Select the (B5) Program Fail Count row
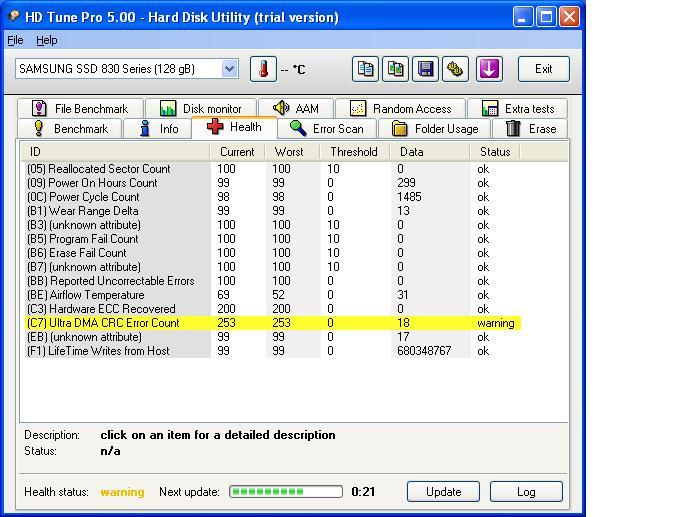This screenshot has height=517, width=683. click(x=271, y=239)
